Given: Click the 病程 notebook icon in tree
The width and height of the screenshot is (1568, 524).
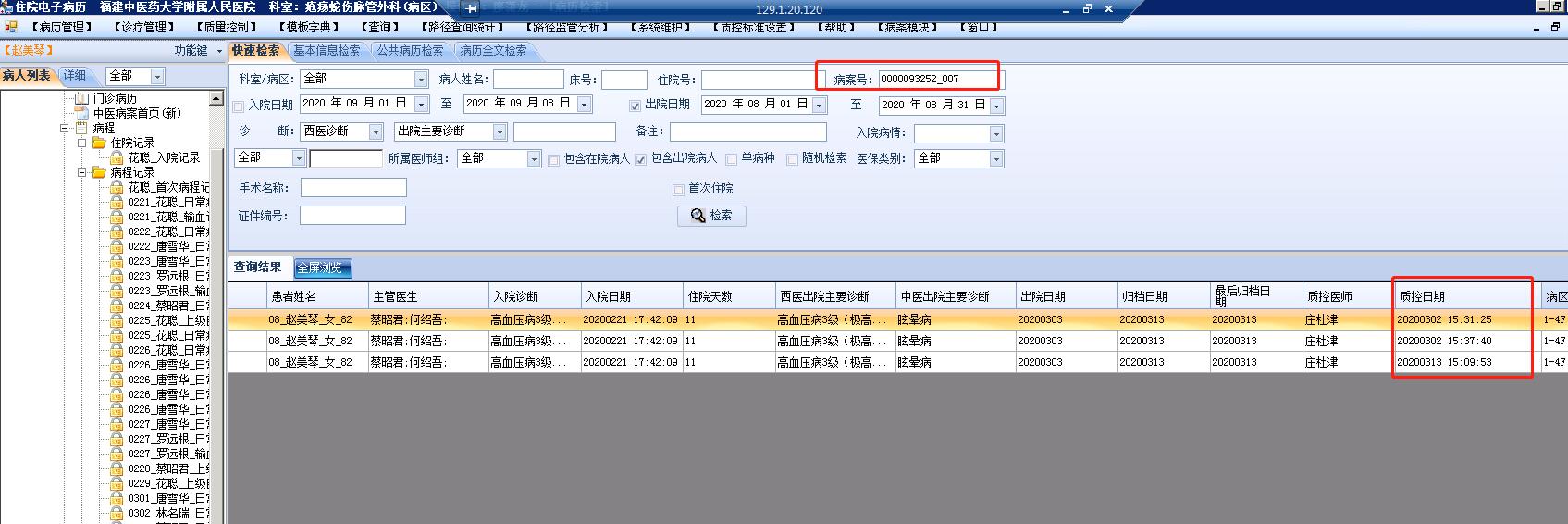Looking at the screenshot, I should click(81, 128).
